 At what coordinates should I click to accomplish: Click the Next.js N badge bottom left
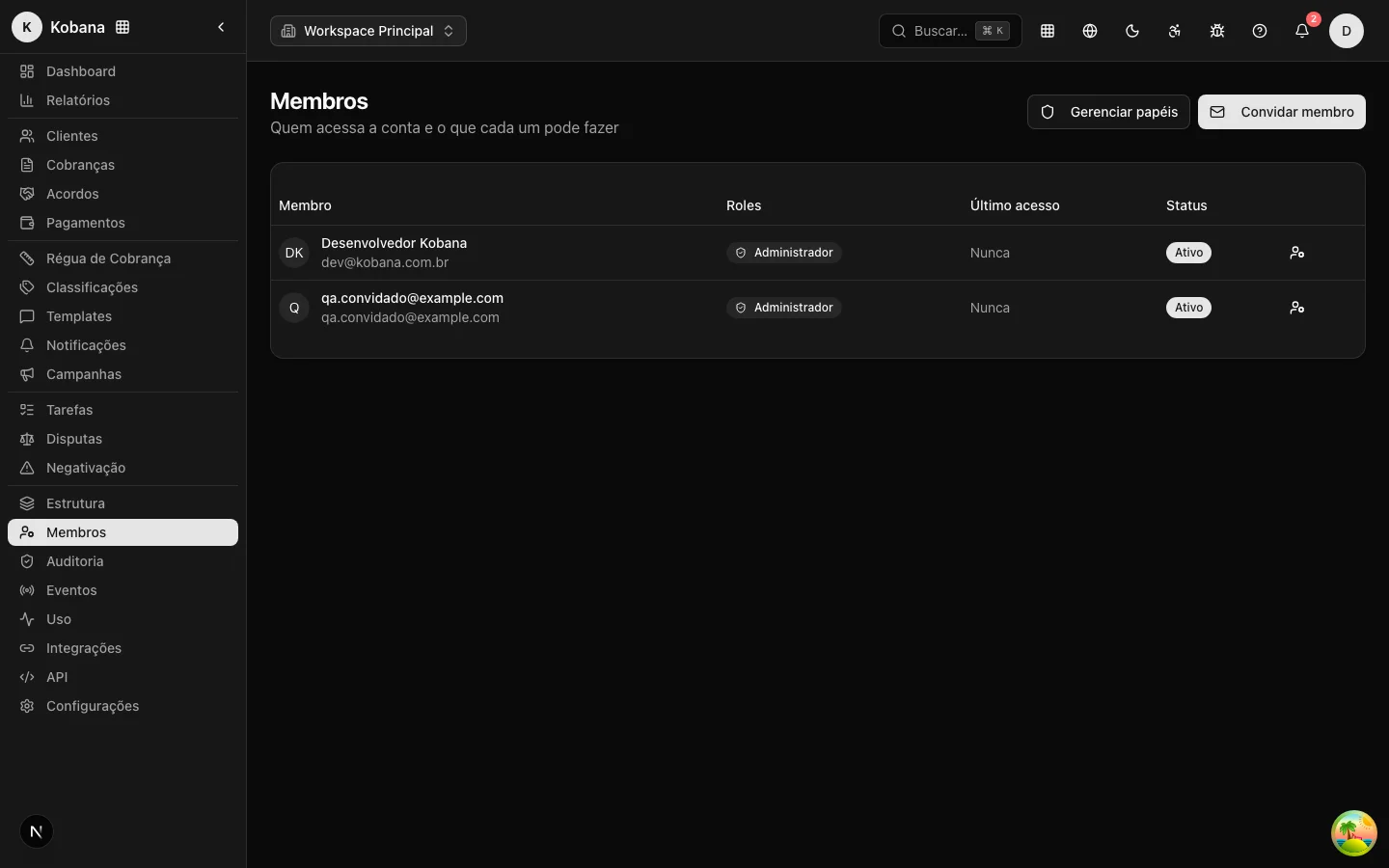point(37,831)
